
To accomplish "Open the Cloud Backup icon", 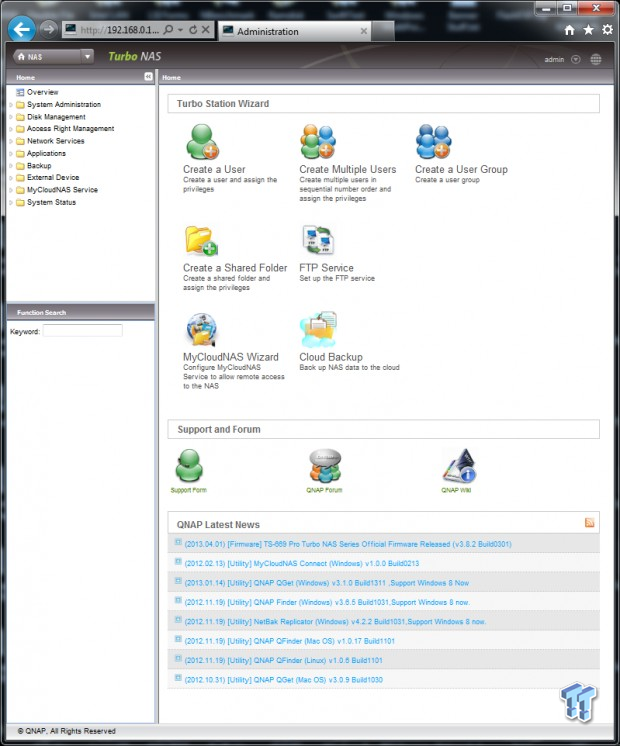I will coord(318,329).
